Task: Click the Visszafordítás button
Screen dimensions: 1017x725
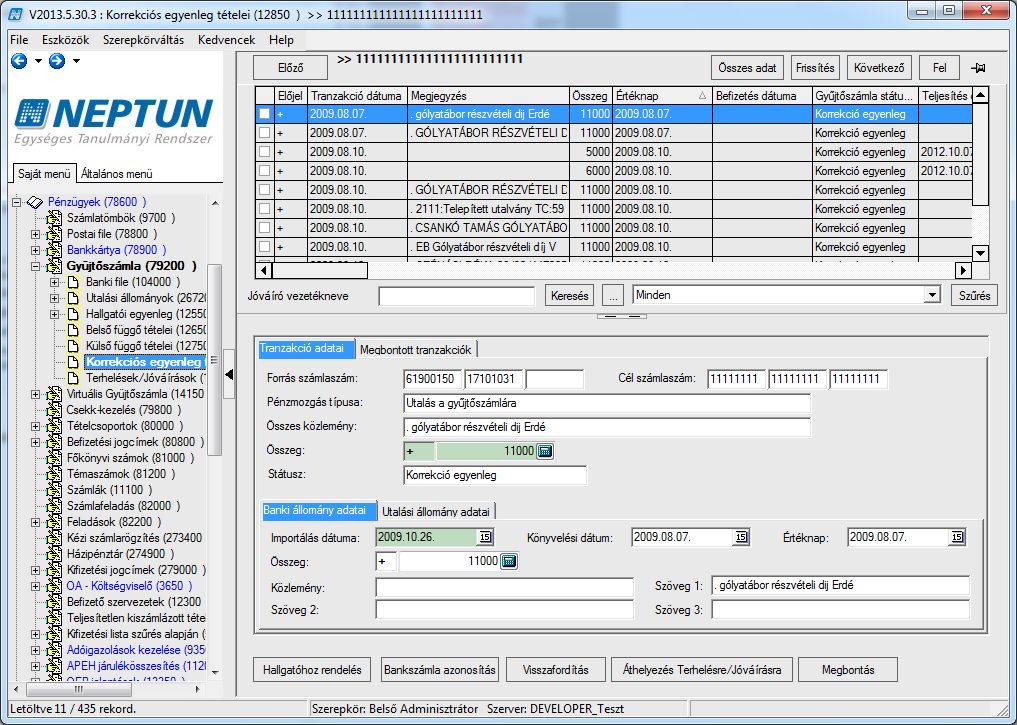Action: (x=556, y=670)
